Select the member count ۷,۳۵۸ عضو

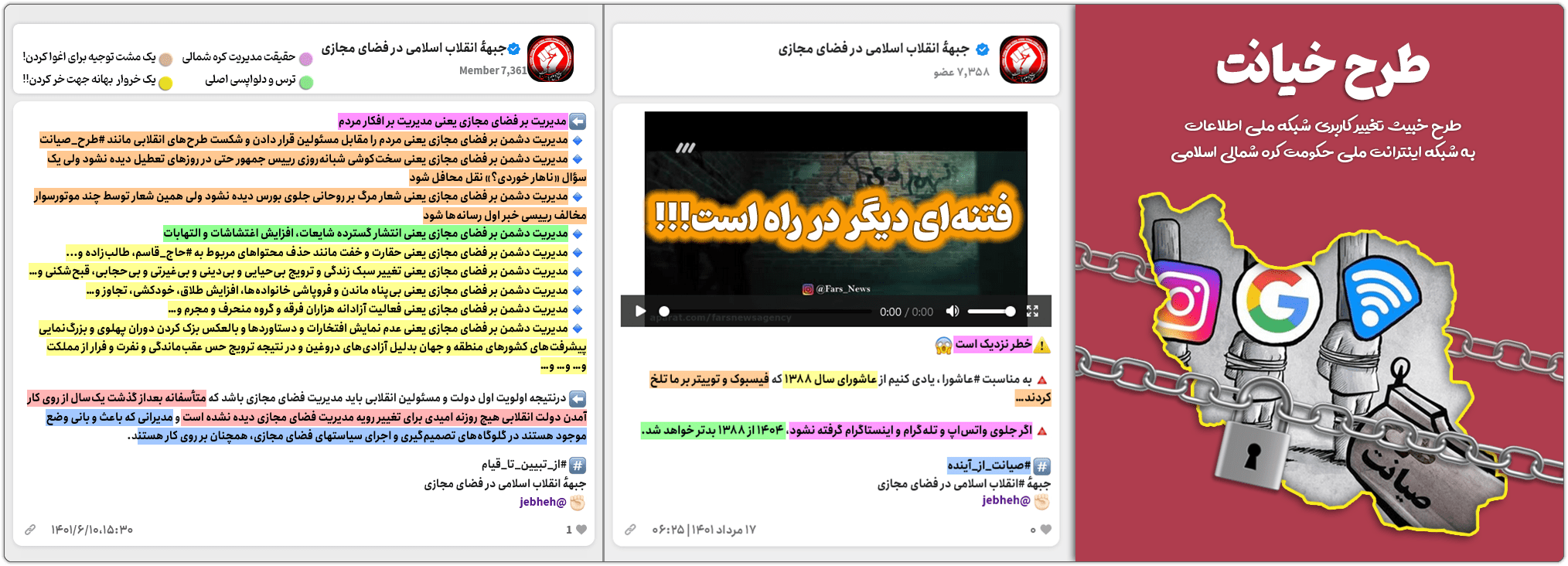[x=961, y=72]
